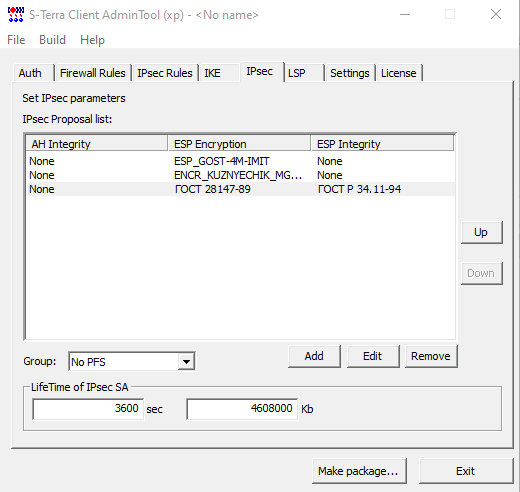The width and height of the screenshot is (520, 492).
Task: Switch to the LSP tab
Action: 297,73
